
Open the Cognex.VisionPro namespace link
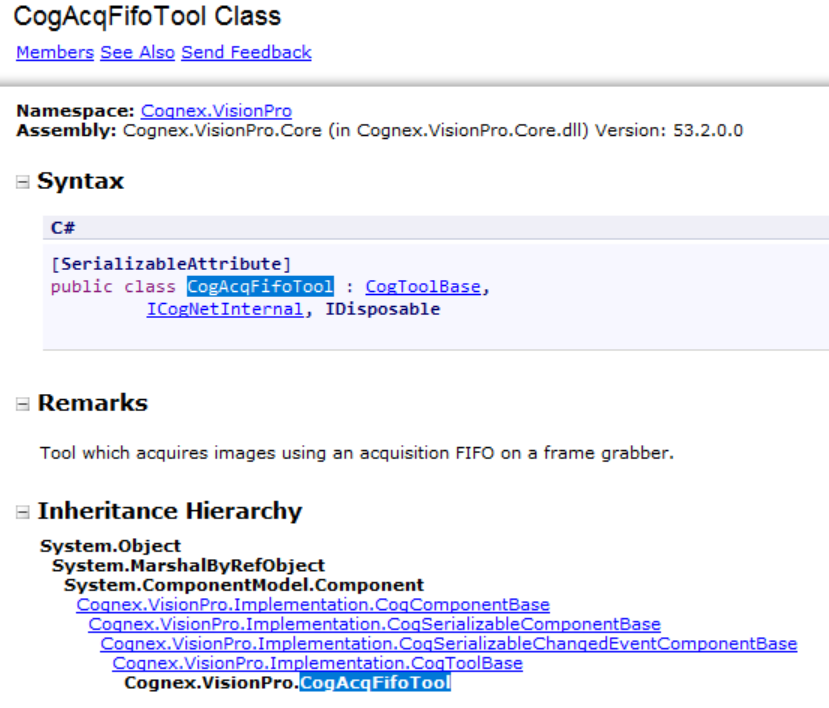pos(216,111)
